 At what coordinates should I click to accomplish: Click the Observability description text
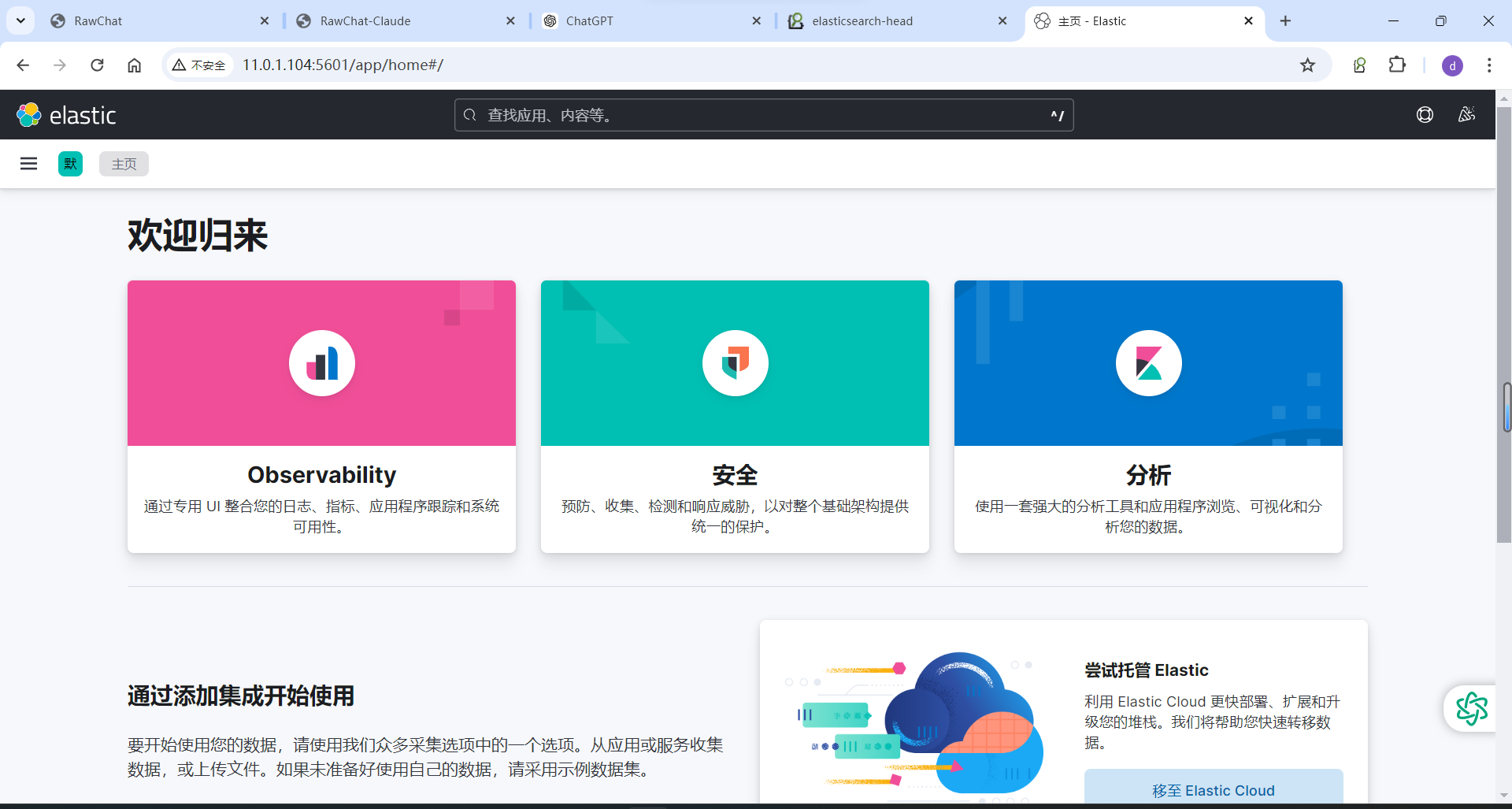coord(321,516)
